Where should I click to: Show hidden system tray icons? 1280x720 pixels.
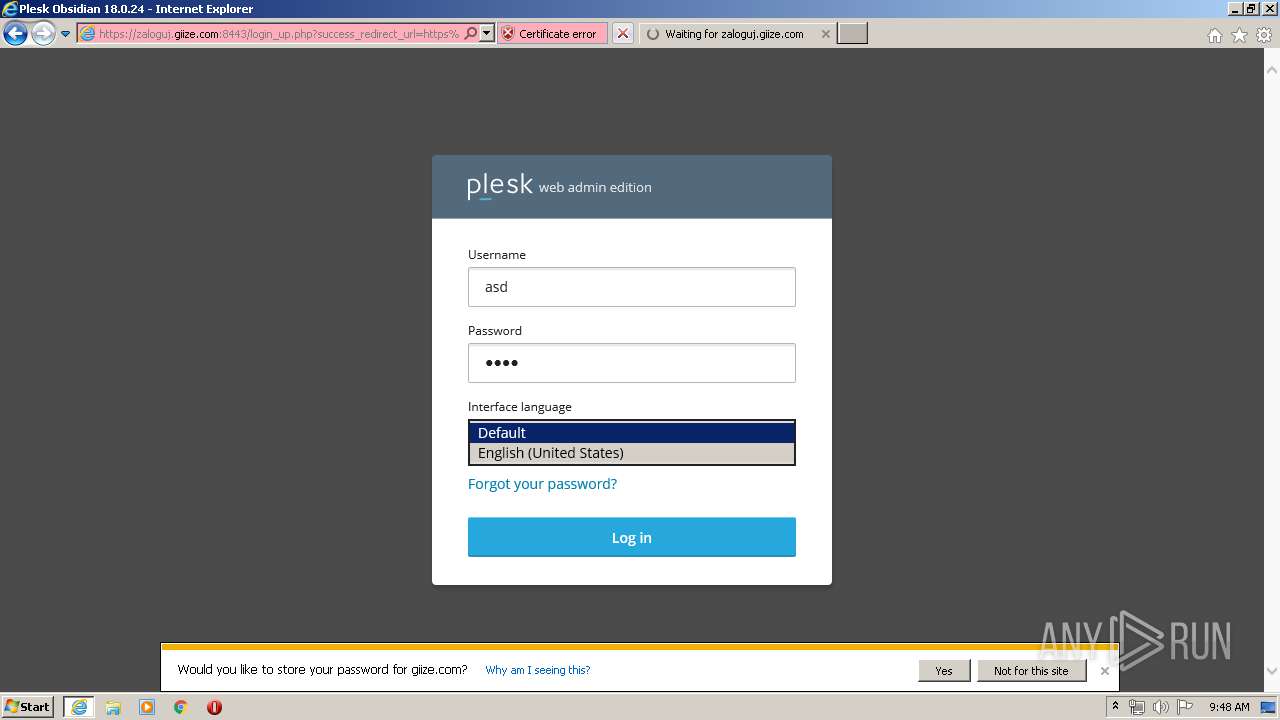[x=1116, y=707]
